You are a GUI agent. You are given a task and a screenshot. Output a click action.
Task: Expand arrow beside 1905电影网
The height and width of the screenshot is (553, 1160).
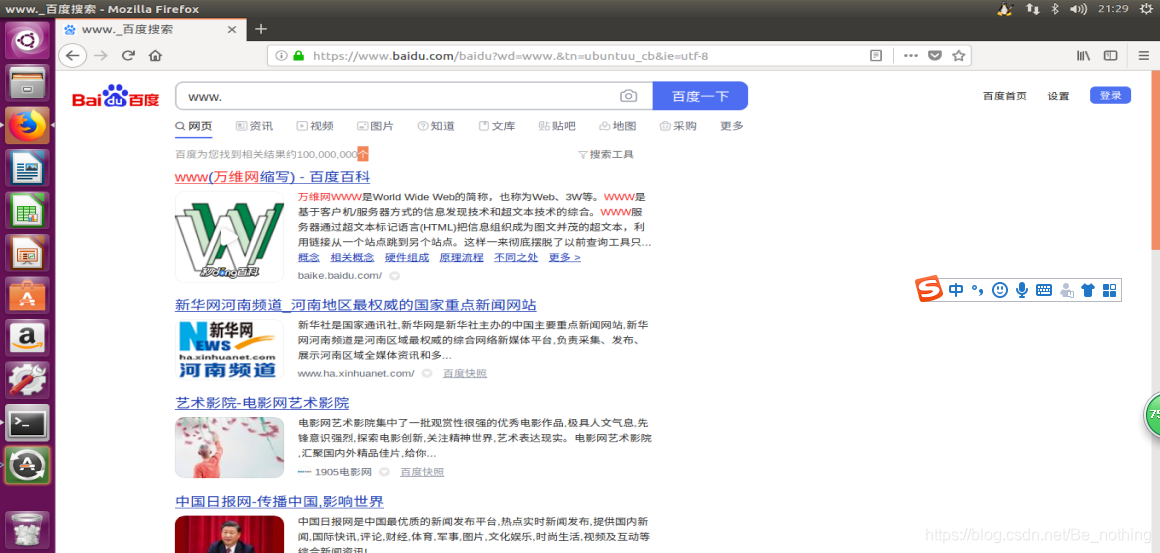click(x=384, y=472)
